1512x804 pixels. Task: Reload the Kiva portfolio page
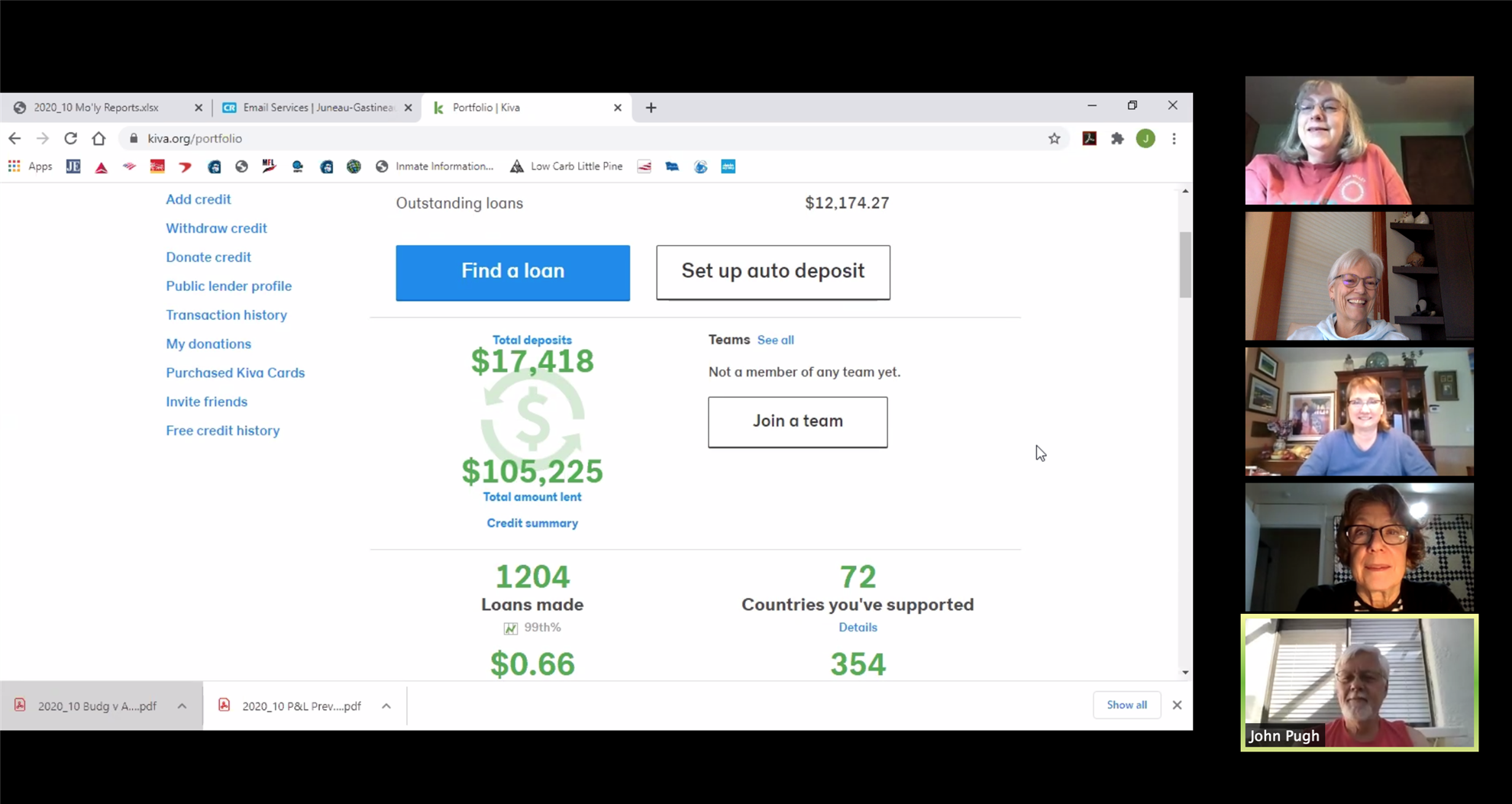click(70, 138)
